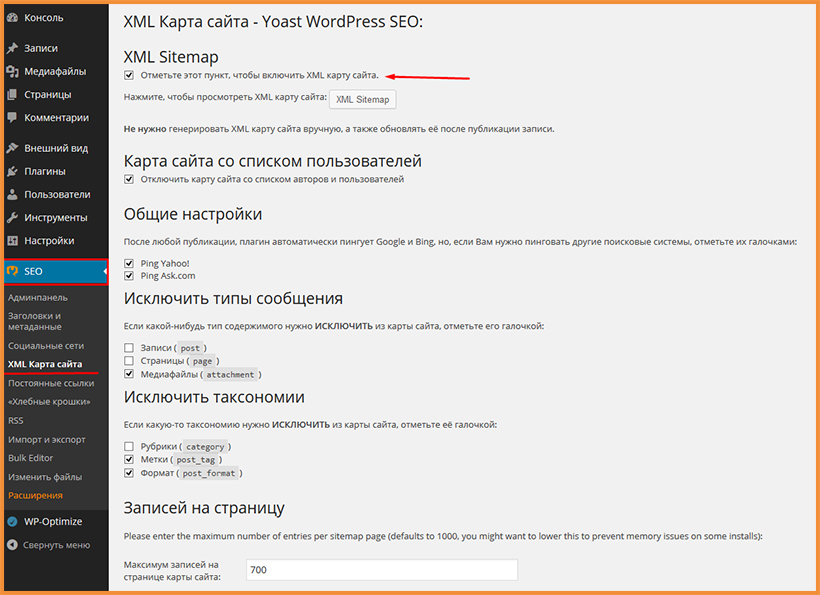820x595 pixels.
Task: Uncheck the Ping Ask.com checkbox
Action: (129, 276)
